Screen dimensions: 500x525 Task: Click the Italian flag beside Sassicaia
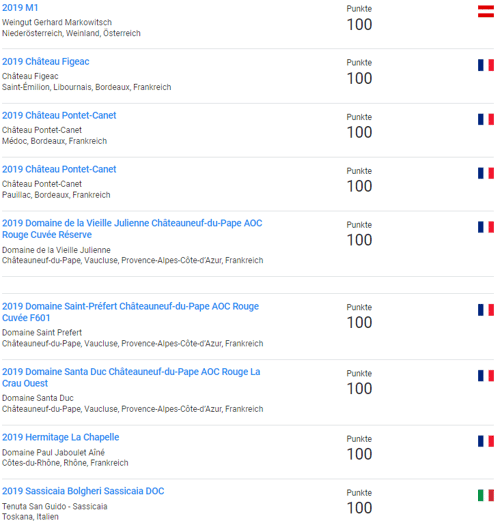click(486, 495)
